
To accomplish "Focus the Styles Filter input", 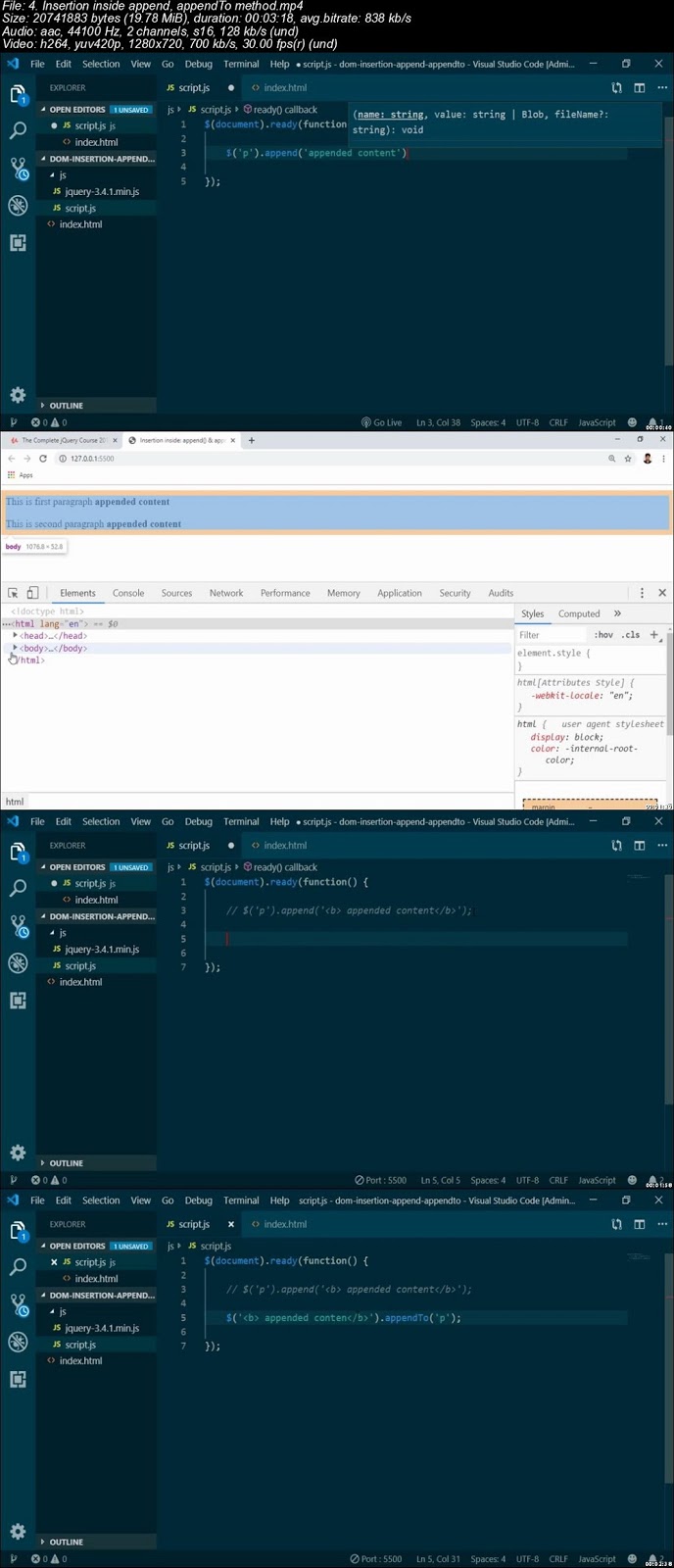I will (552, 634).
